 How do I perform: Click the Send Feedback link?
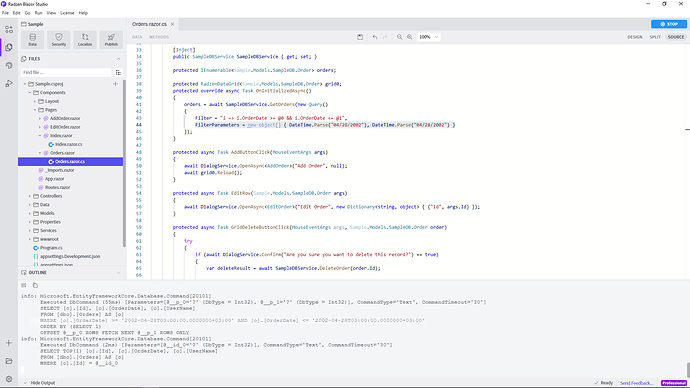637,383
